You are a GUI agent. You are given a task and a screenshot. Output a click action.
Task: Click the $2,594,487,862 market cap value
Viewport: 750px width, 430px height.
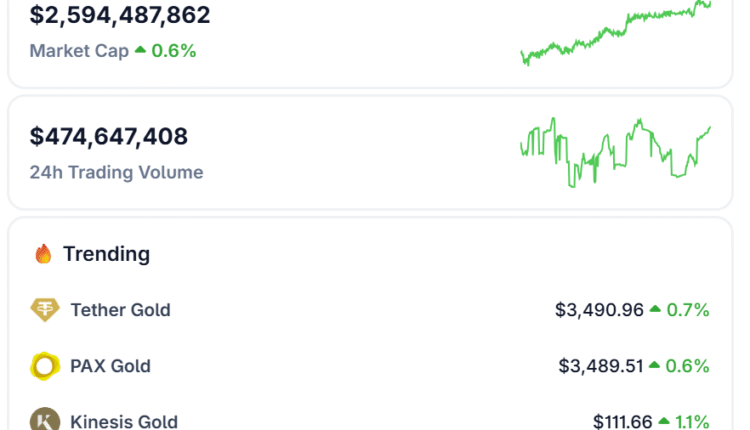[120, 15]
